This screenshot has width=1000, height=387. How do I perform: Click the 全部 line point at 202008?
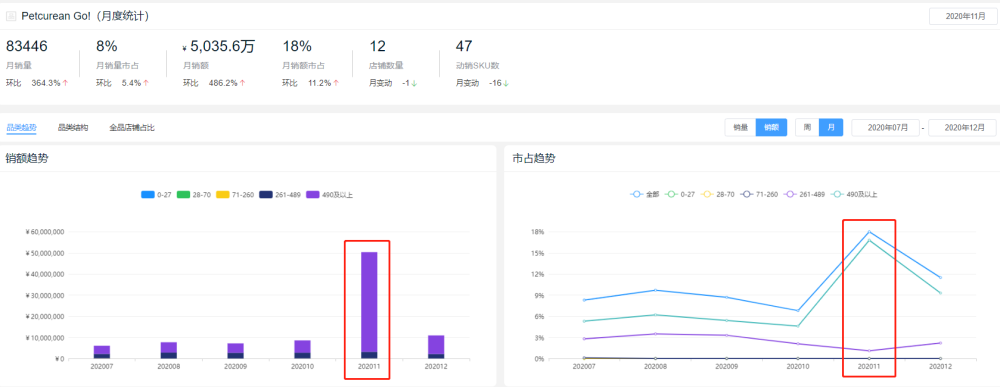click(x=655, y=290)
